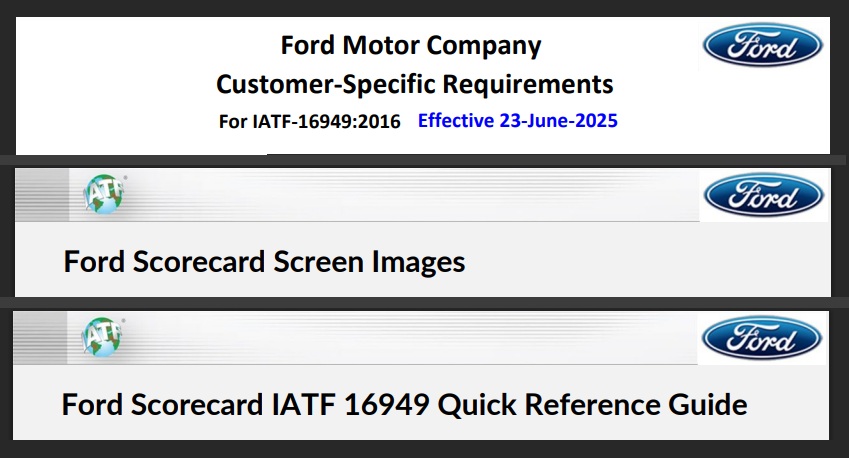Click the word Scorecard in middle banner
Image resolution: width=849 pixels, height=458 pixels.
click(199, 262)
